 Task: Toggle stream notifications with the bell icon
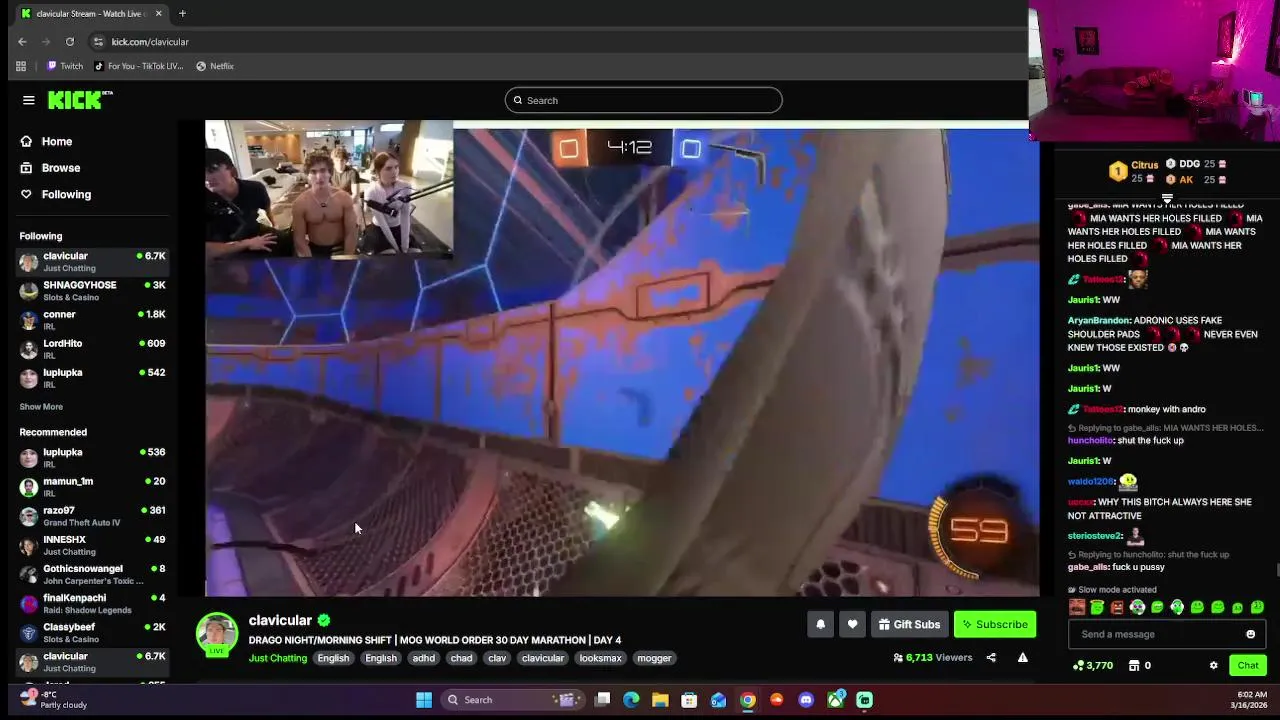820,624
